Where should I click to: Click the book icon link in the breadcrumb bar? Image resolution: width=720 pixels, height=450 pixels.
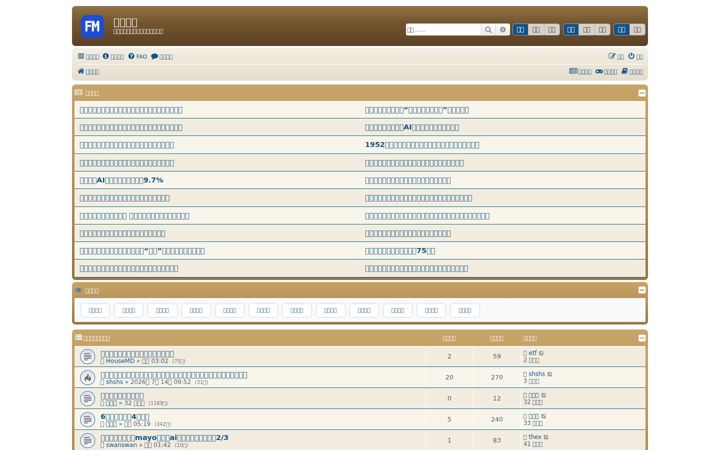[632, 72]
